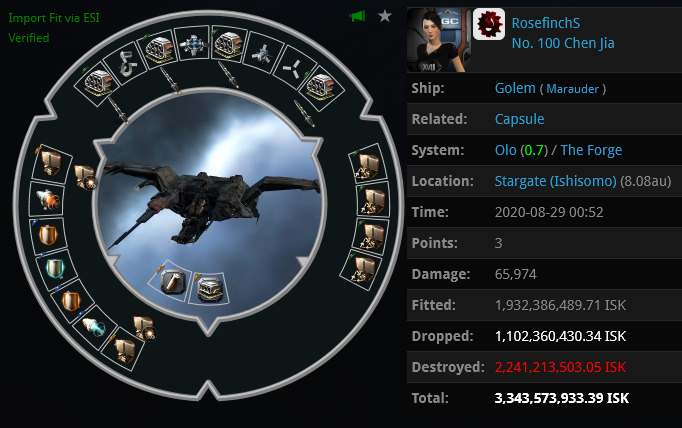Image resolution: width=682 pixels, height=428 pixels.
Task: Click the rig icon beside the brass cylinder rig
Action: [209, 288]
